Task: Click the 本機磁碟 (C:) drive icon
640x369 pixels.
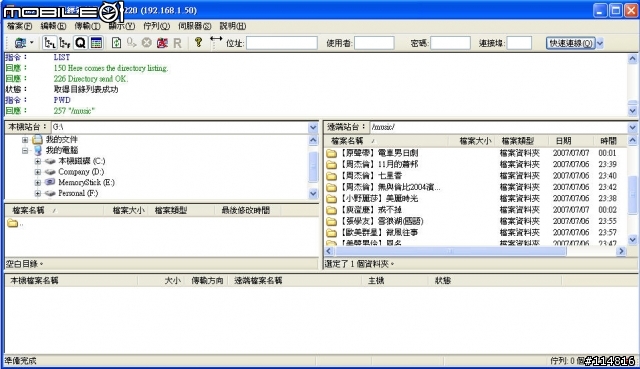Action: [x=50, y=161]
